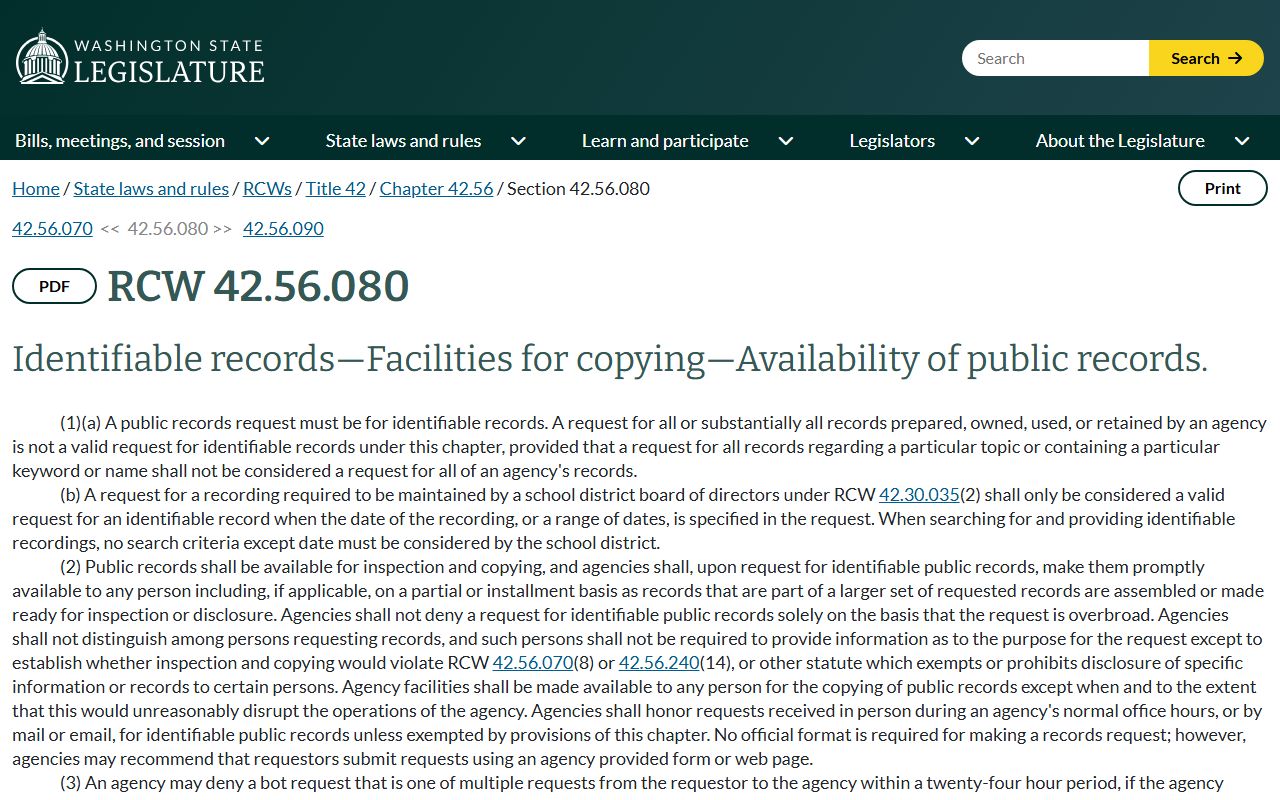Viewport: 1280px width, 800px height.
Task: Open the Learn and participate menu
Action: (x=665, y=141)
